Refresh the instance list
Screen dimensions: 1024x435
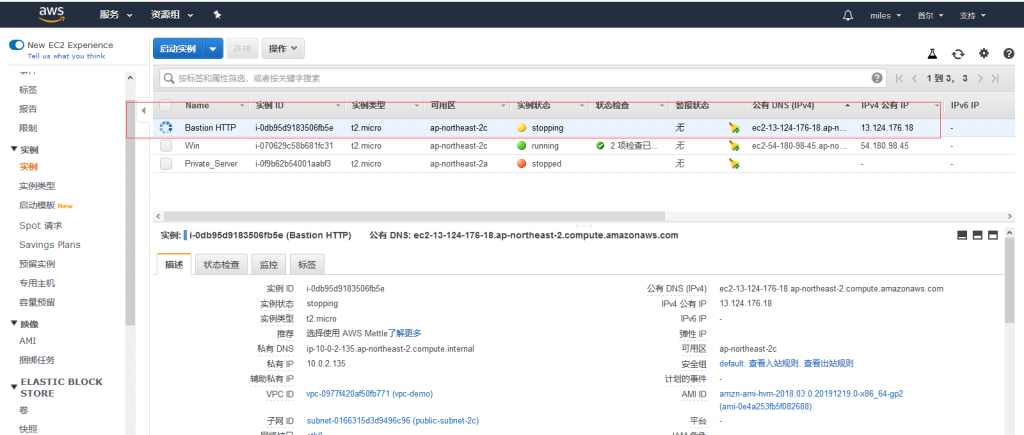coord(958,54)
